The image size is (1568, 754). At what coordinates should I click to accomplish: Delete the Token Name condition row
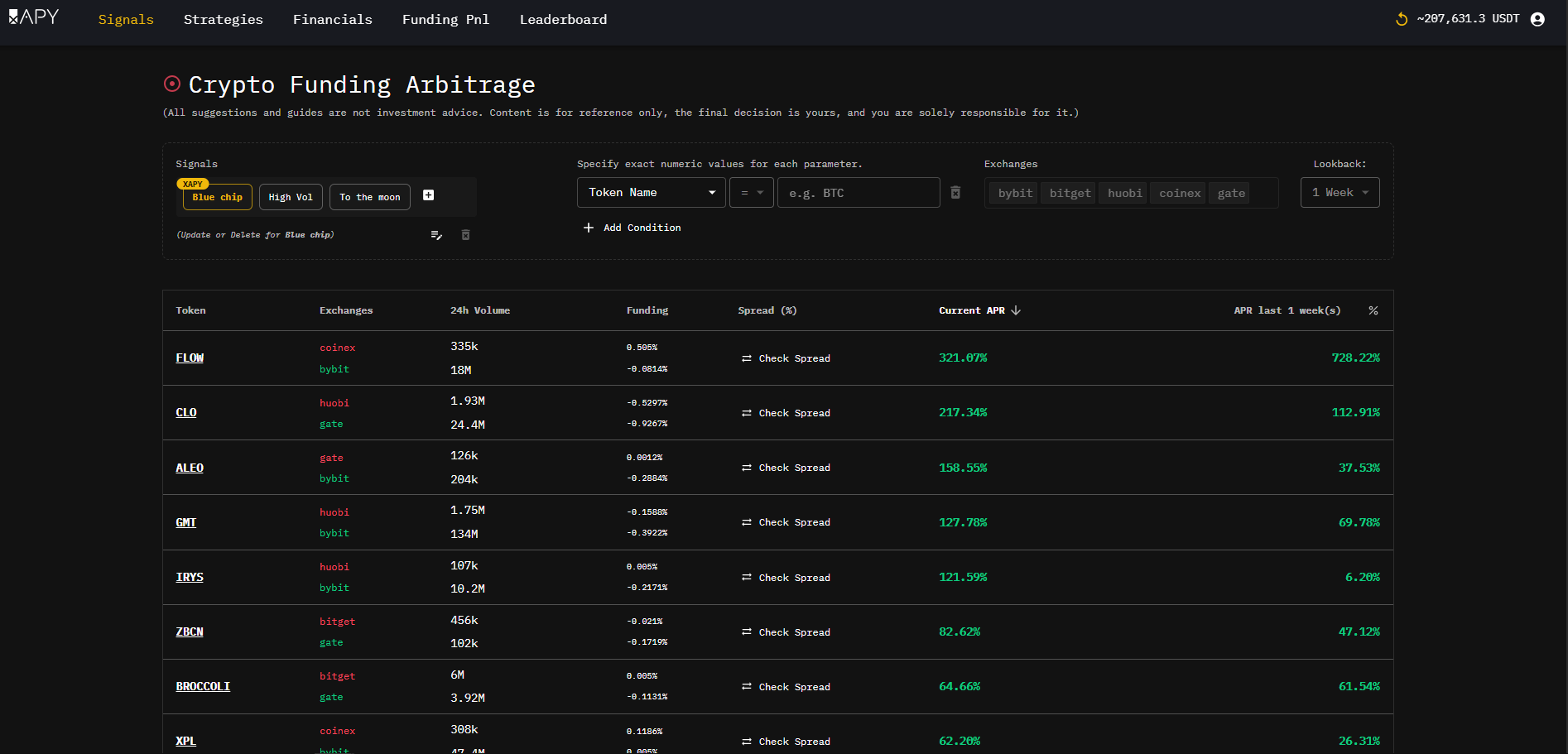coord(955,193)
